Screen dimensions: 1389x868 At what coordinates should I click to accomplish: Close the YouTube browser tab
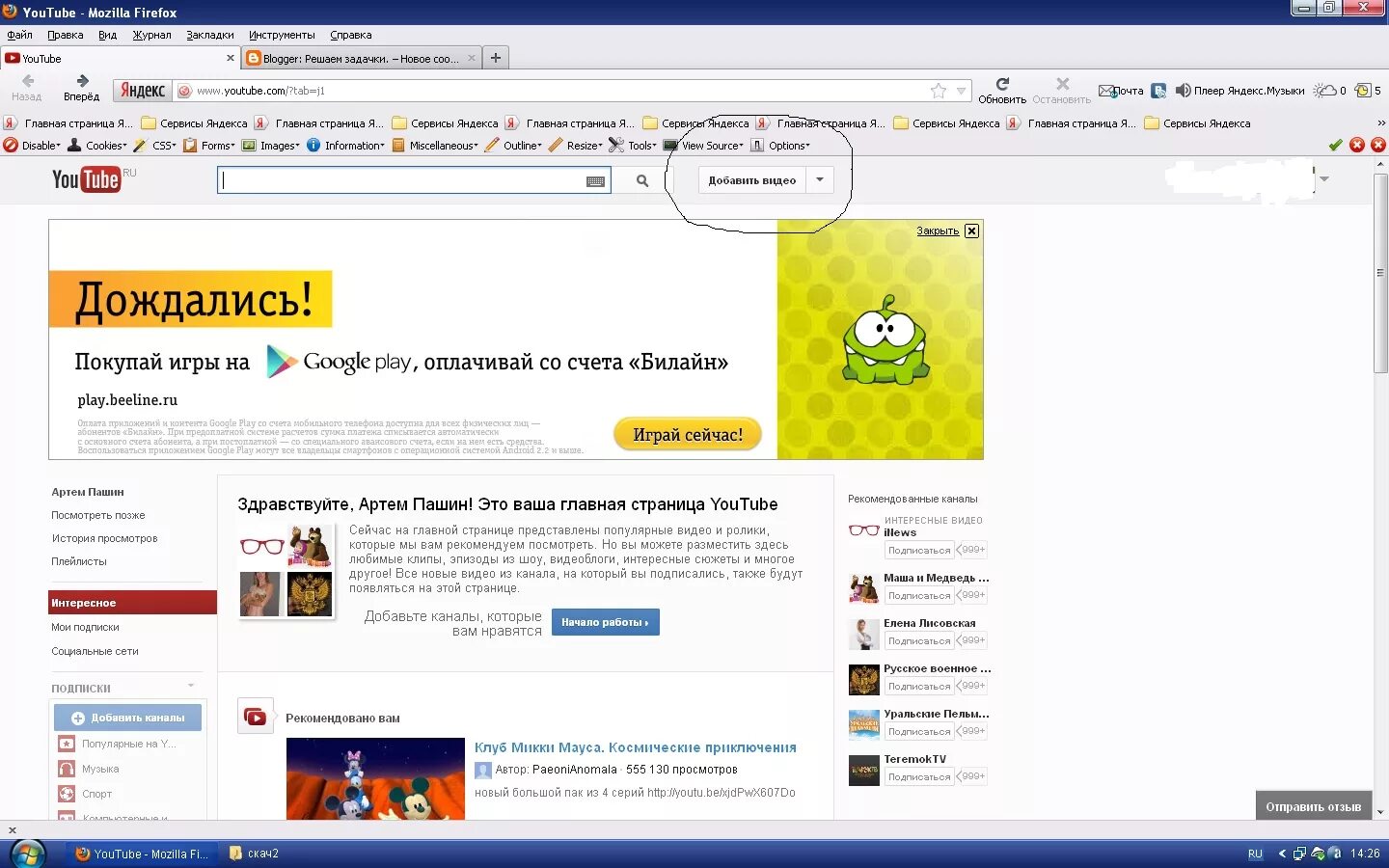pos(231,58)
